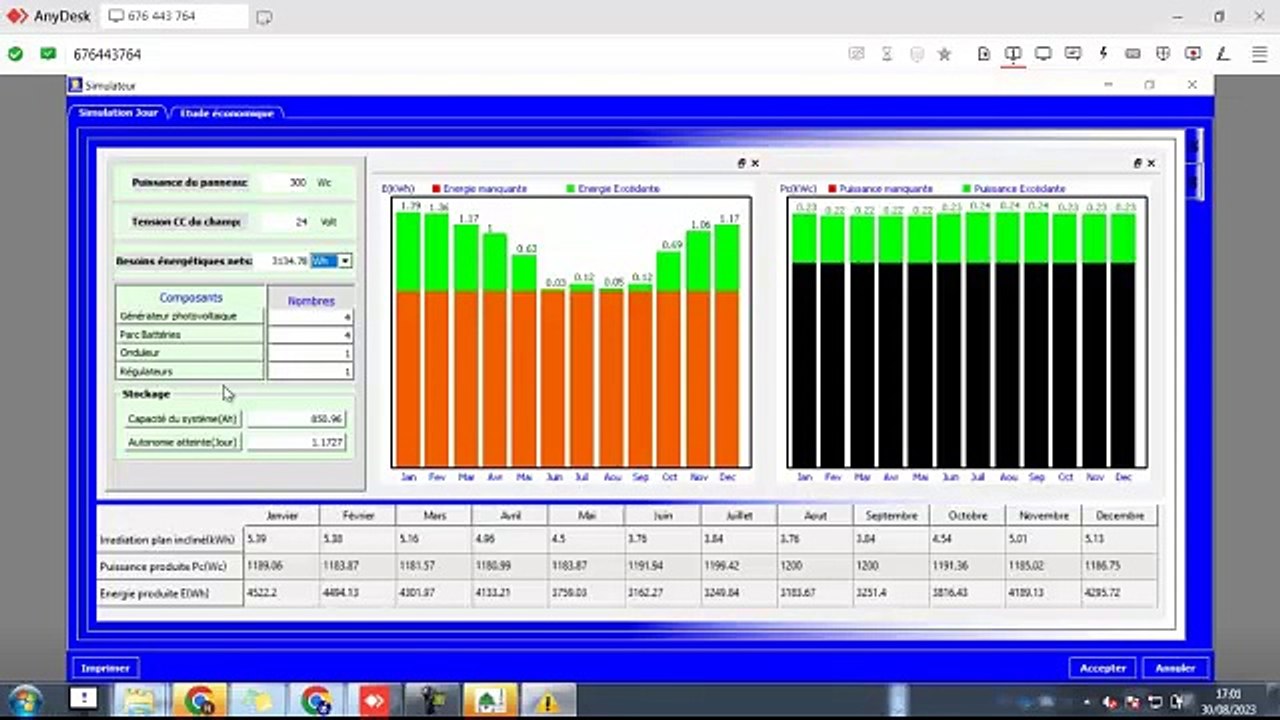This screenshot has height=720, width=1280.
Task: Click the Accepter button
Action: (1103, 667)
